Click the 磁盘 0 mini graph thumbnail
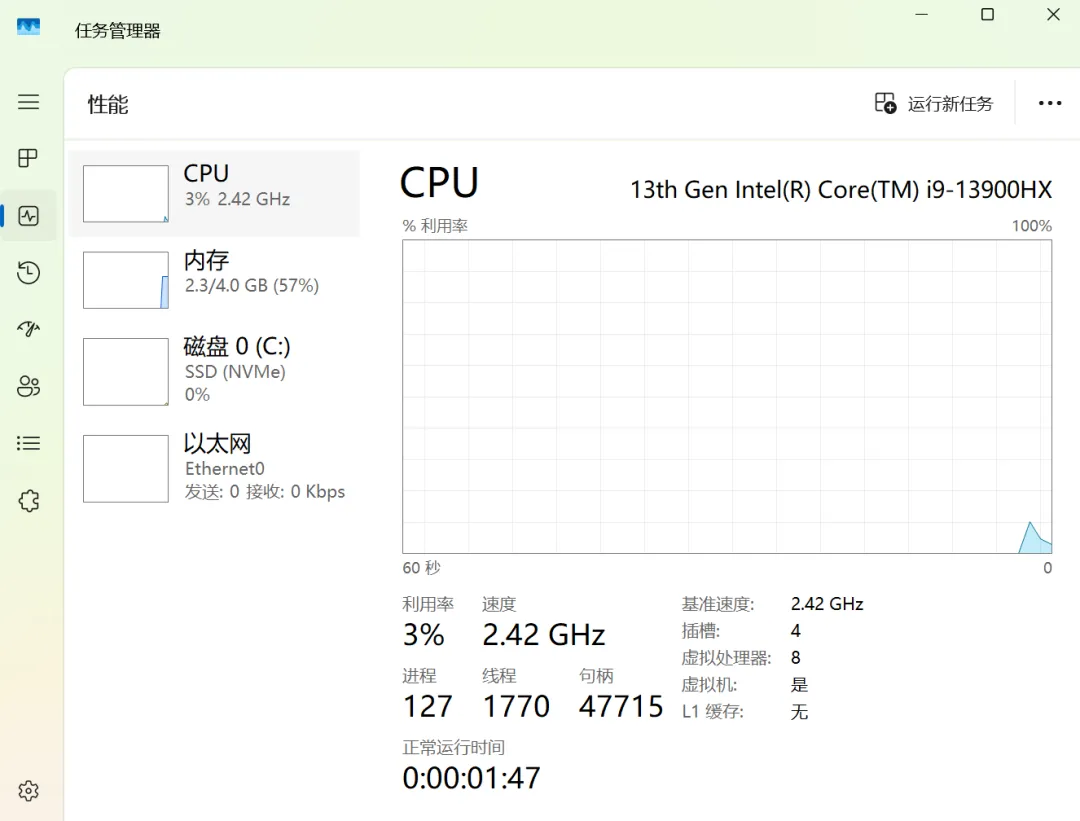The width and height of the screenshot is (1080, 821). coord(125,371)
